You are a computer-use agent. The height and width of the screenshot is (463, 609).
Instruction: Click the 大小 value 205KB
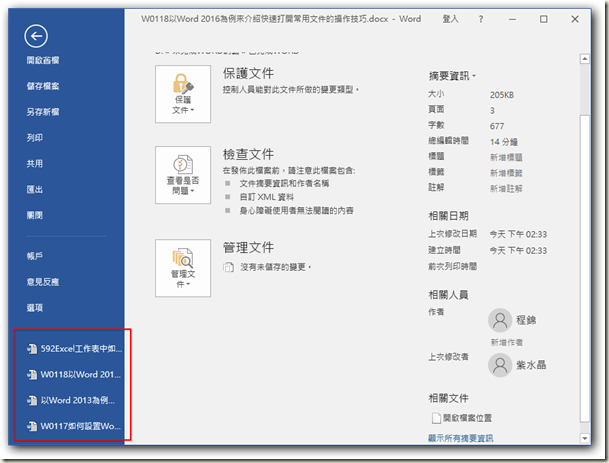[x=502, y=95]
